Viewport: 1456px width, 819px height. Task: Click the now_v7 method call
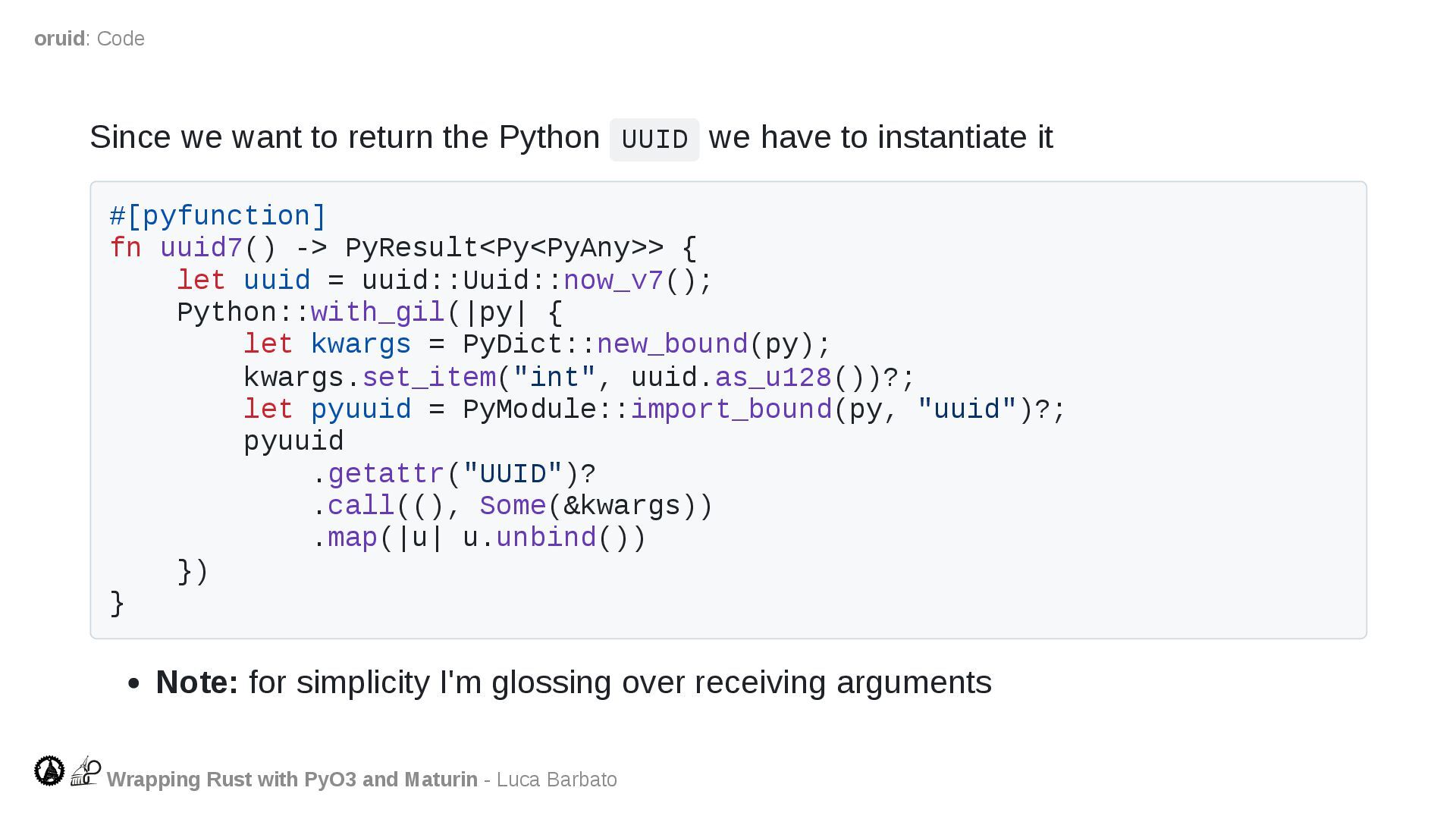pos(613,281)
